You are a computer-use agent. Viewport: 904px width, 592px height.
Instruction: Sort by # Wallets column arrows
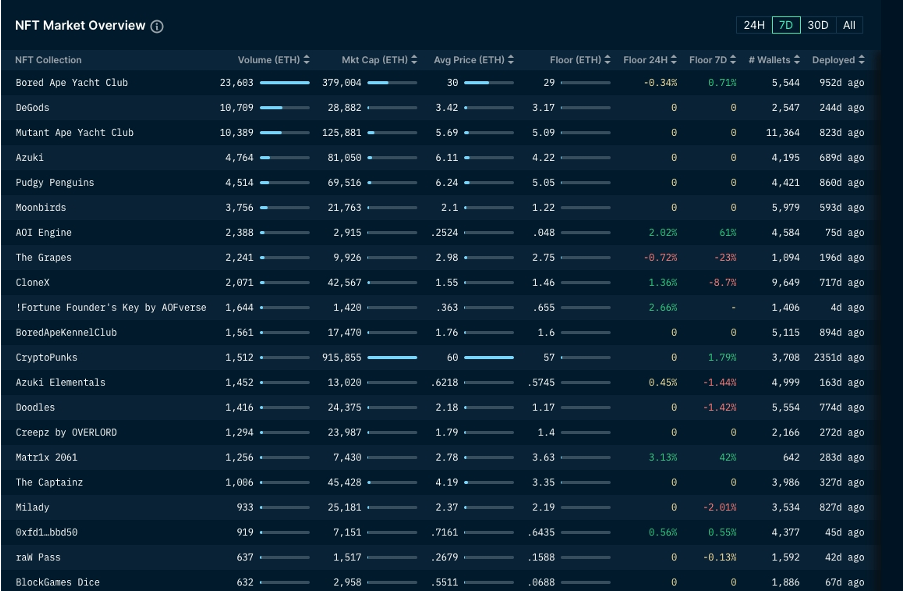(797, 60)
